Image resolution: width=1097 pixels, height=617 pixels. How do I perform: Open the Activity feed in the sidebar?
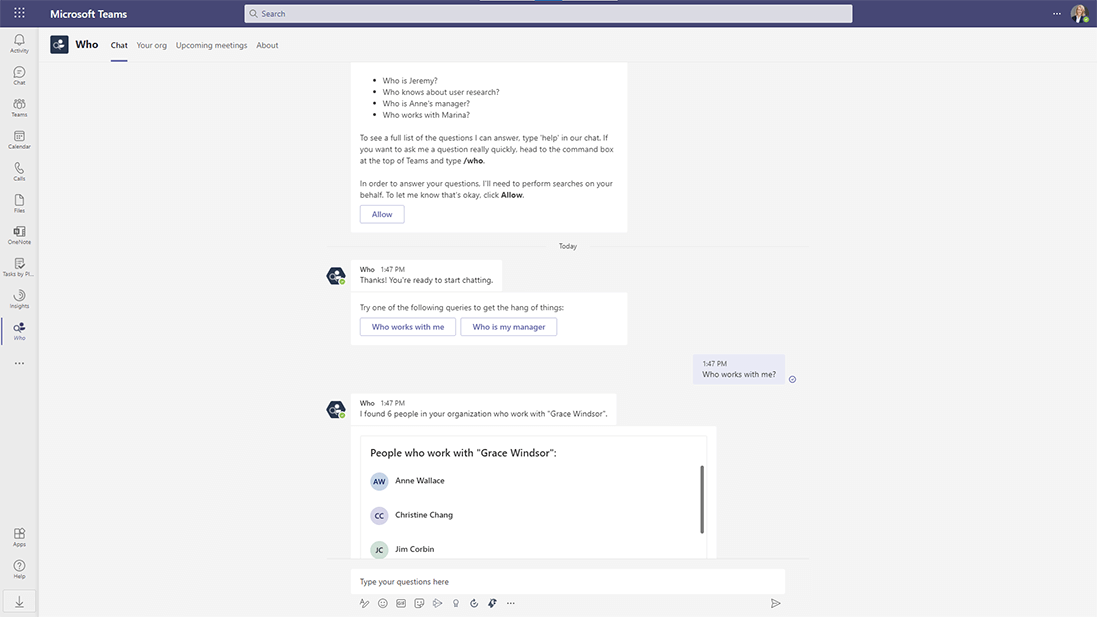point(18,42)
